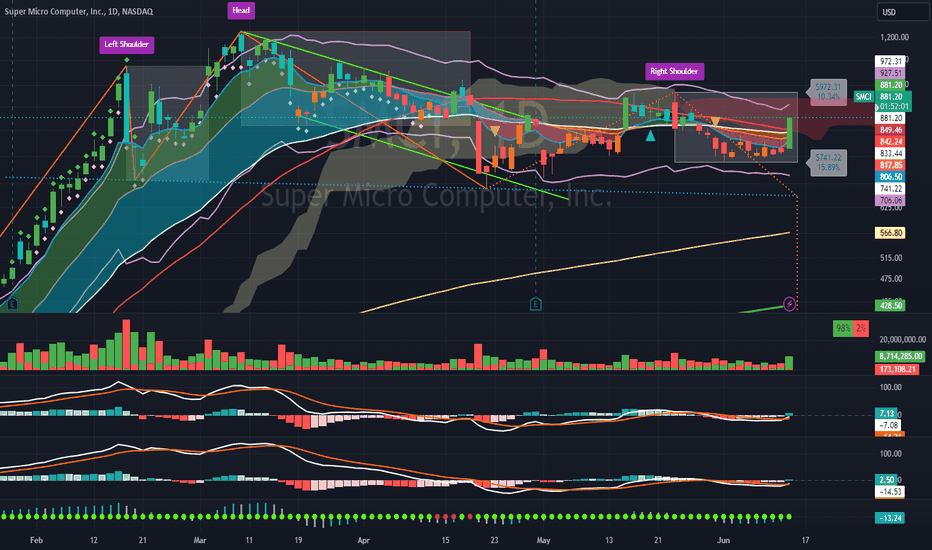Click the 972.31 price axis label
This screenshot has height=550, width=932.
point(890,61)
